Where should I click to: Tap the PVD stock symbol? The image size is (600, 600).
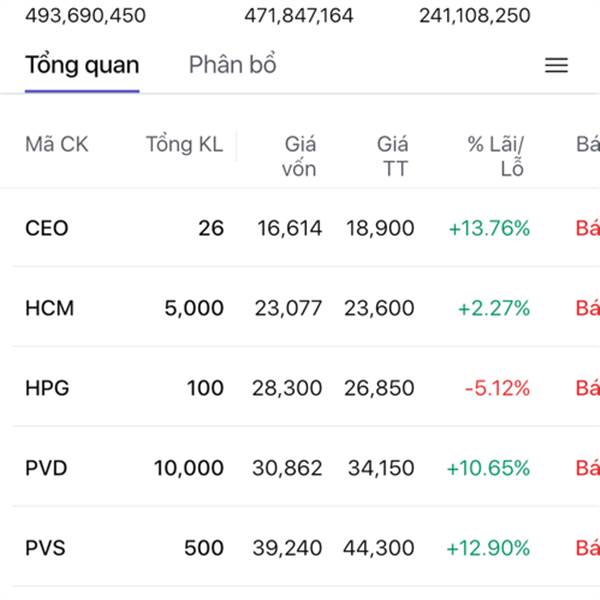(47, 468)
